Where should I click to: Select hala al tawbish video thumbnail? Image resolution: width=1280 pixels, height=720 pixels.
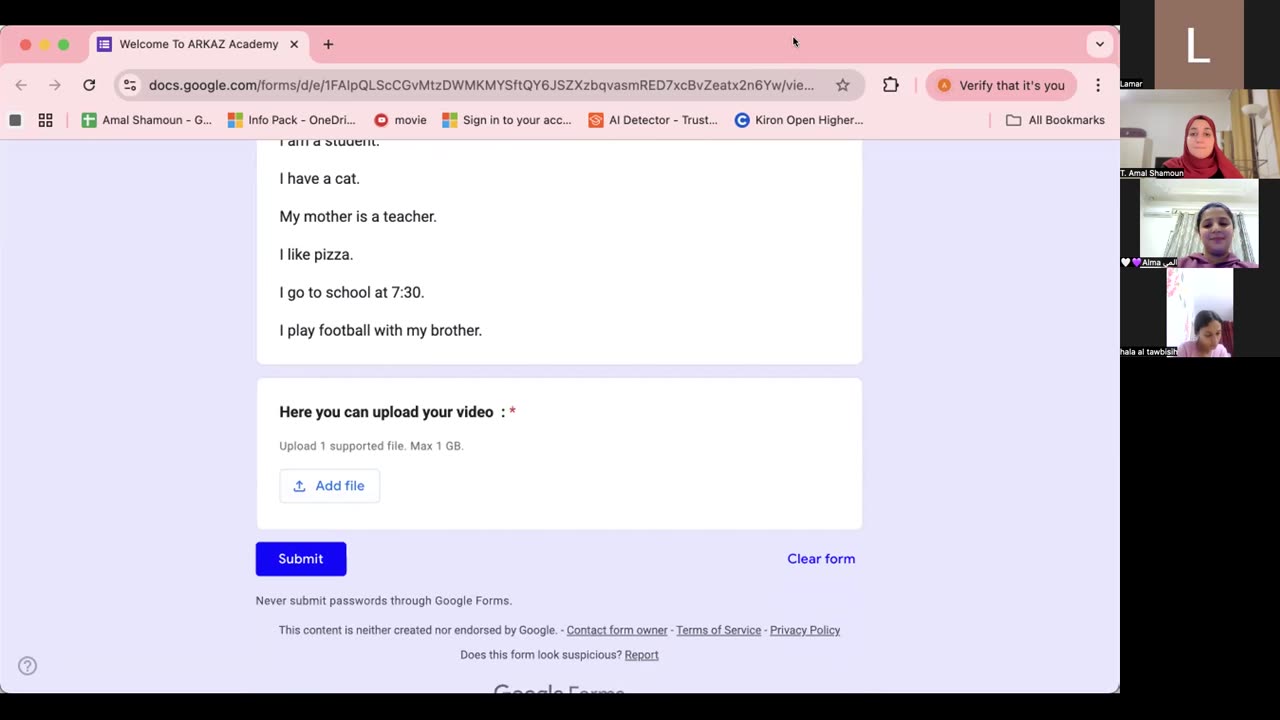[1199, 313]
